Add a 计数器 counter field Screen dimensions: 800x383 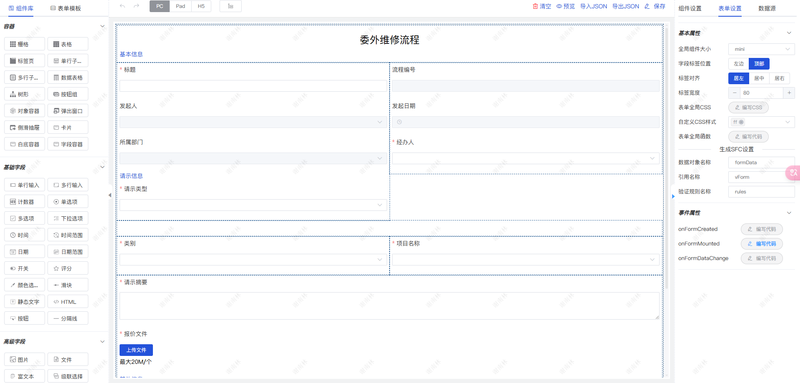click(24, 201)
